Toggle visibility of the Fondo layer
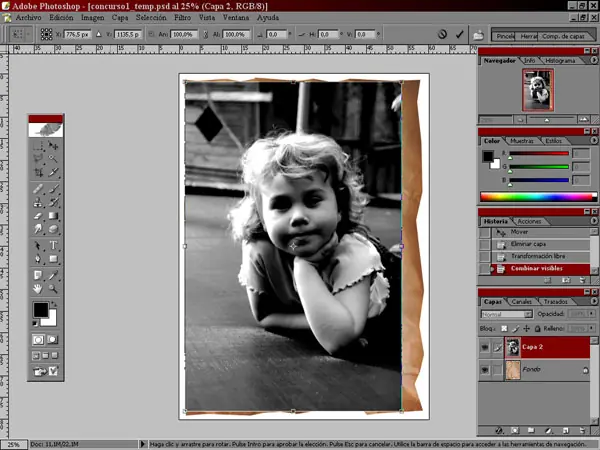The width and height of the screenshot is (600, 450). coord(486,370)
